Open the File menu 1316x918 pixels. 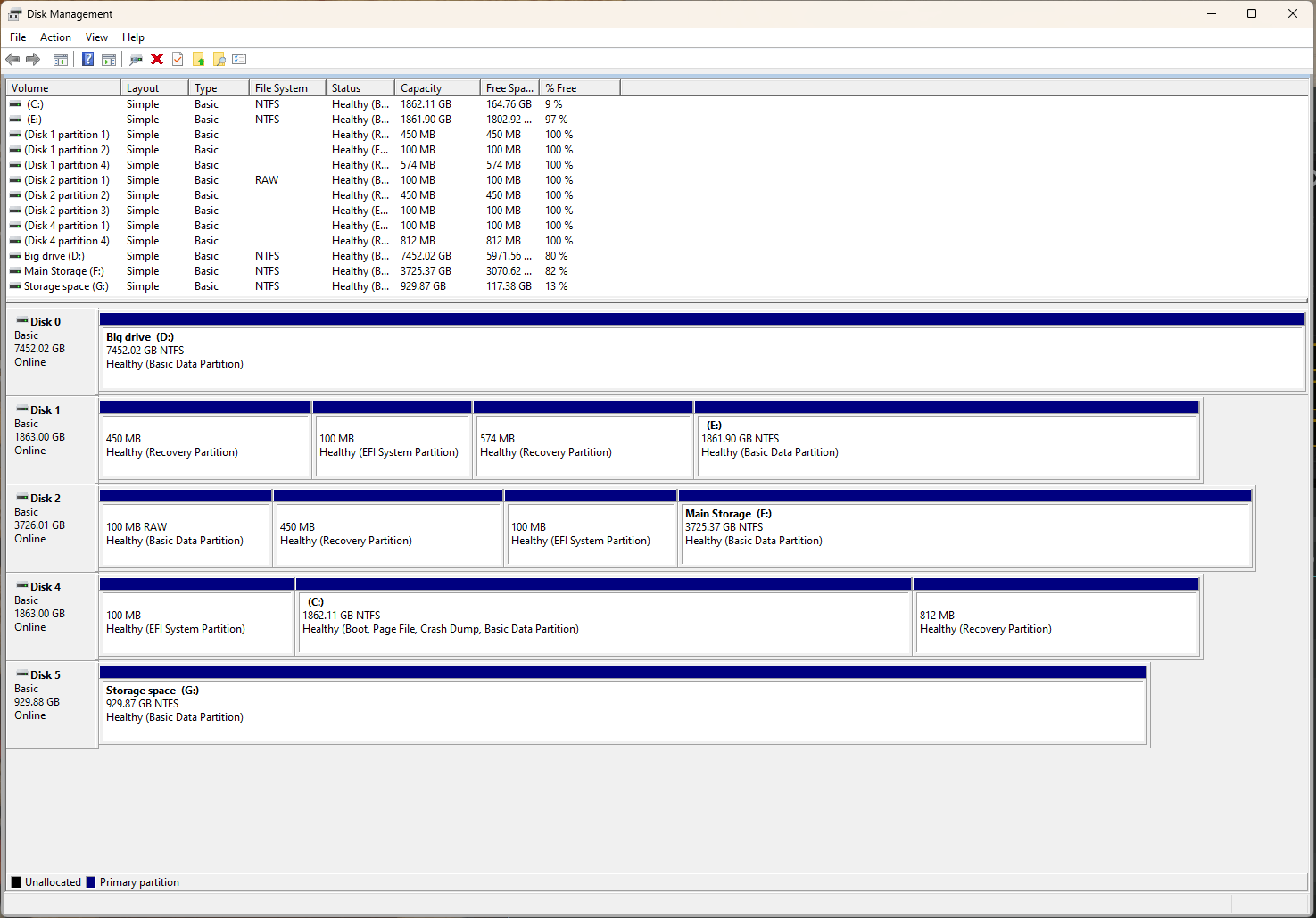(x=17, y=37)
